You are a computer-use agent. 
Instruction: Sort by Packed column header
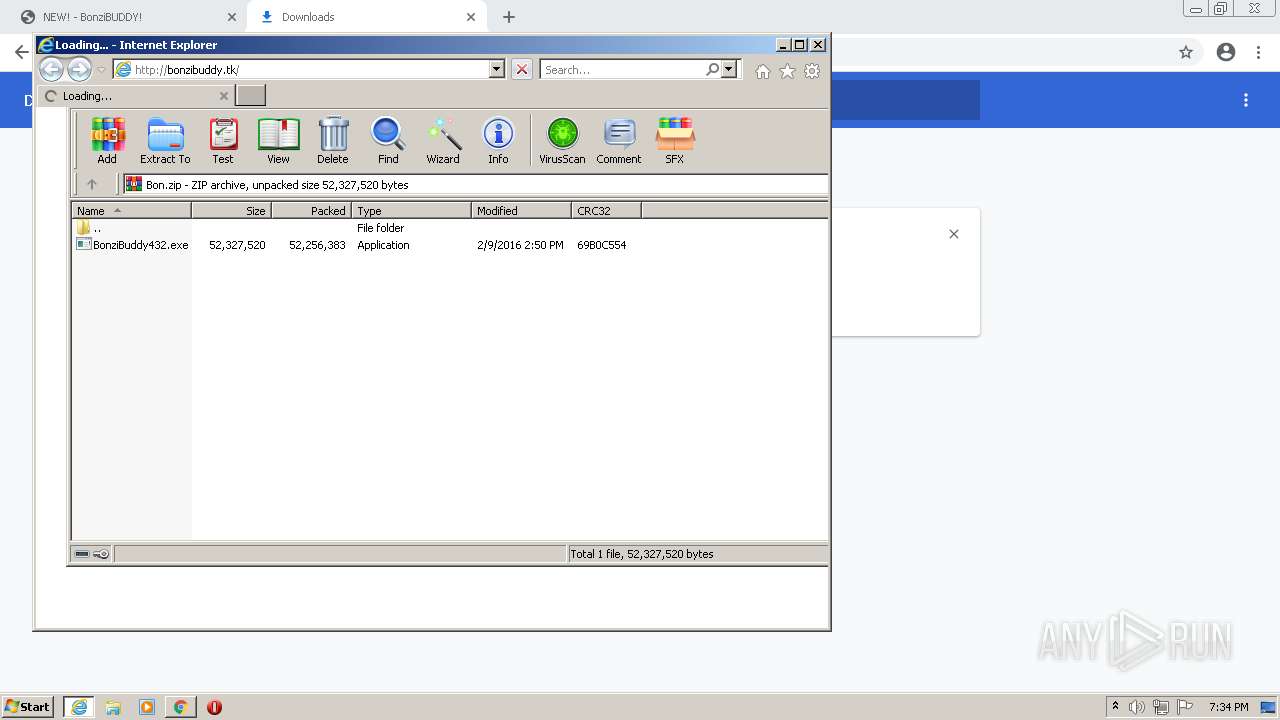pos(311,210)
